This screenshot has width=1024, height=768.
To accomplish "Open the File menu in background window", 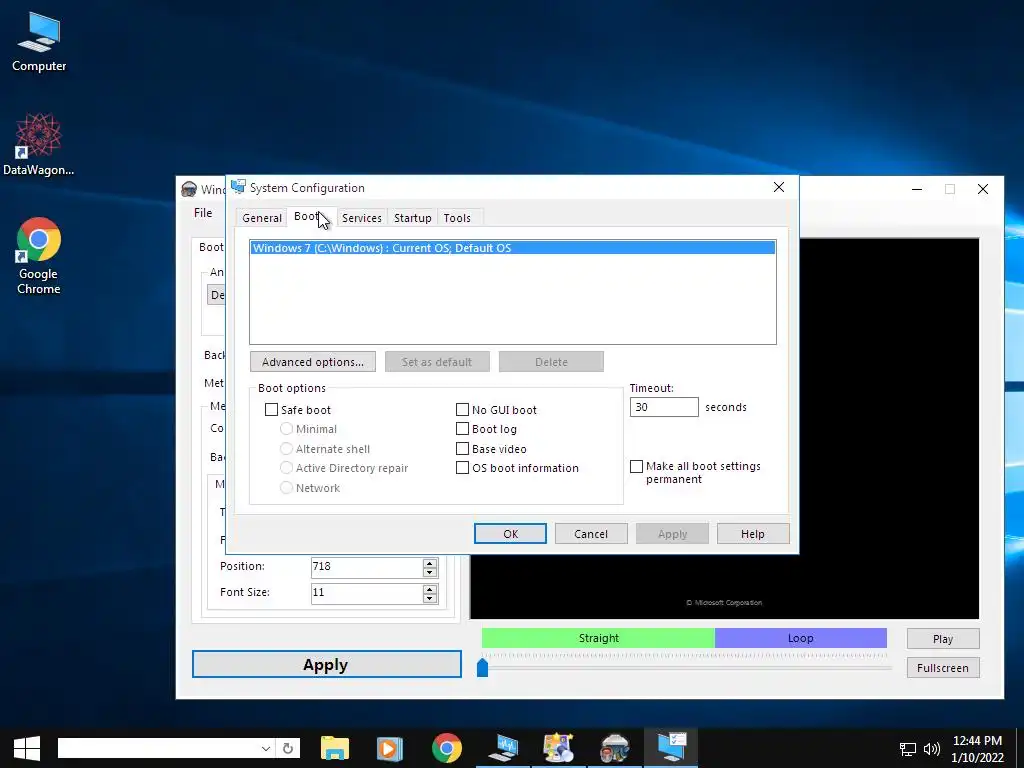I will point(203,213).
